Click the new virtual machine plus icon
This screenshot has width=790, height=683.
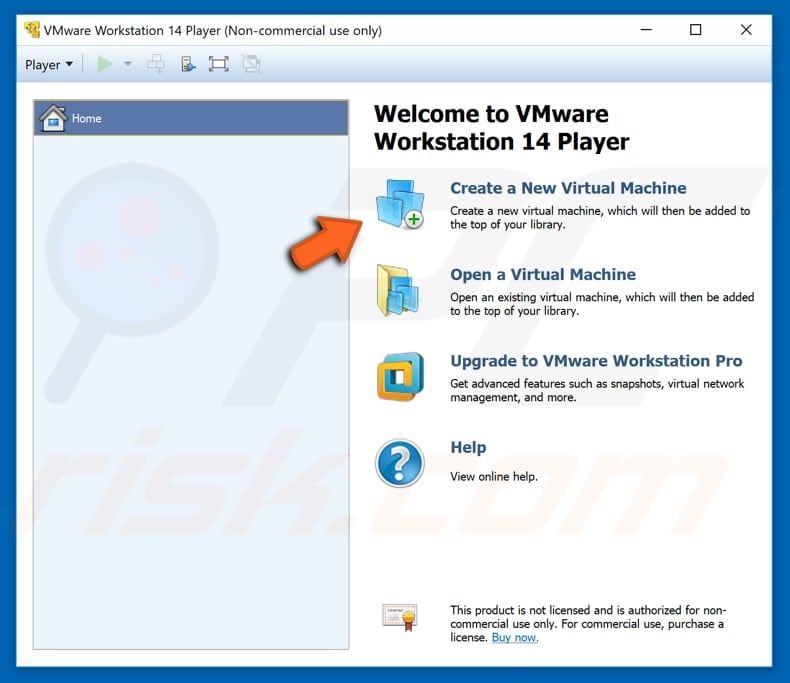tap(400, 204)
